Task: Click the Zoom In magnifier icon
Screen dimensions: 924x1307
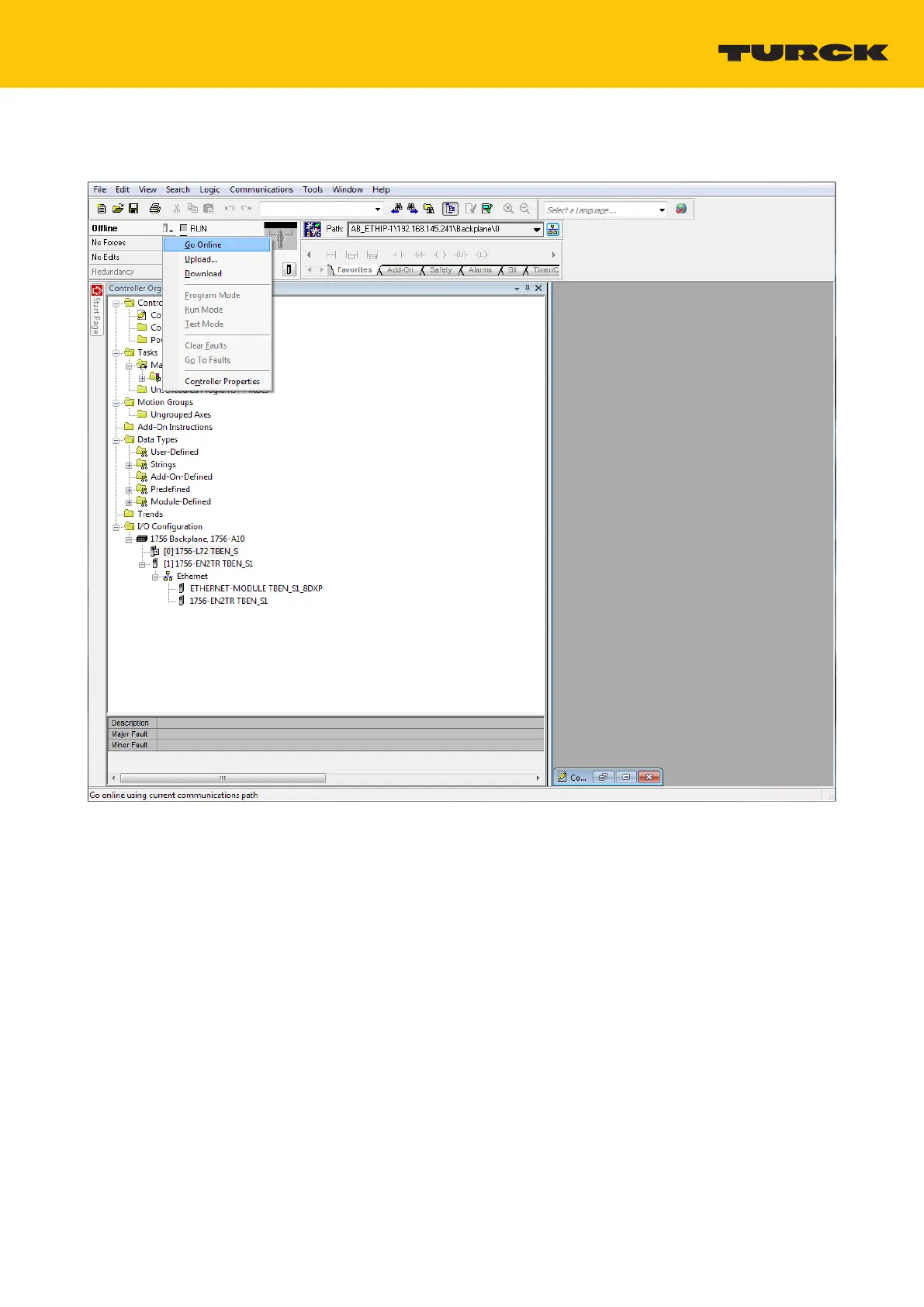Action: coord(509,209)
